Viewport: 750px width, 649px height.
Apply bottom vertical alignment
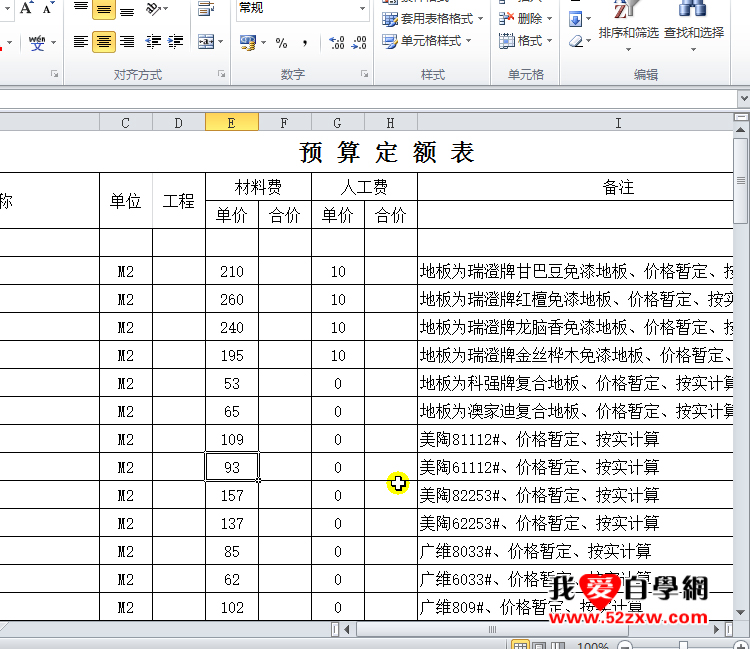127,9
